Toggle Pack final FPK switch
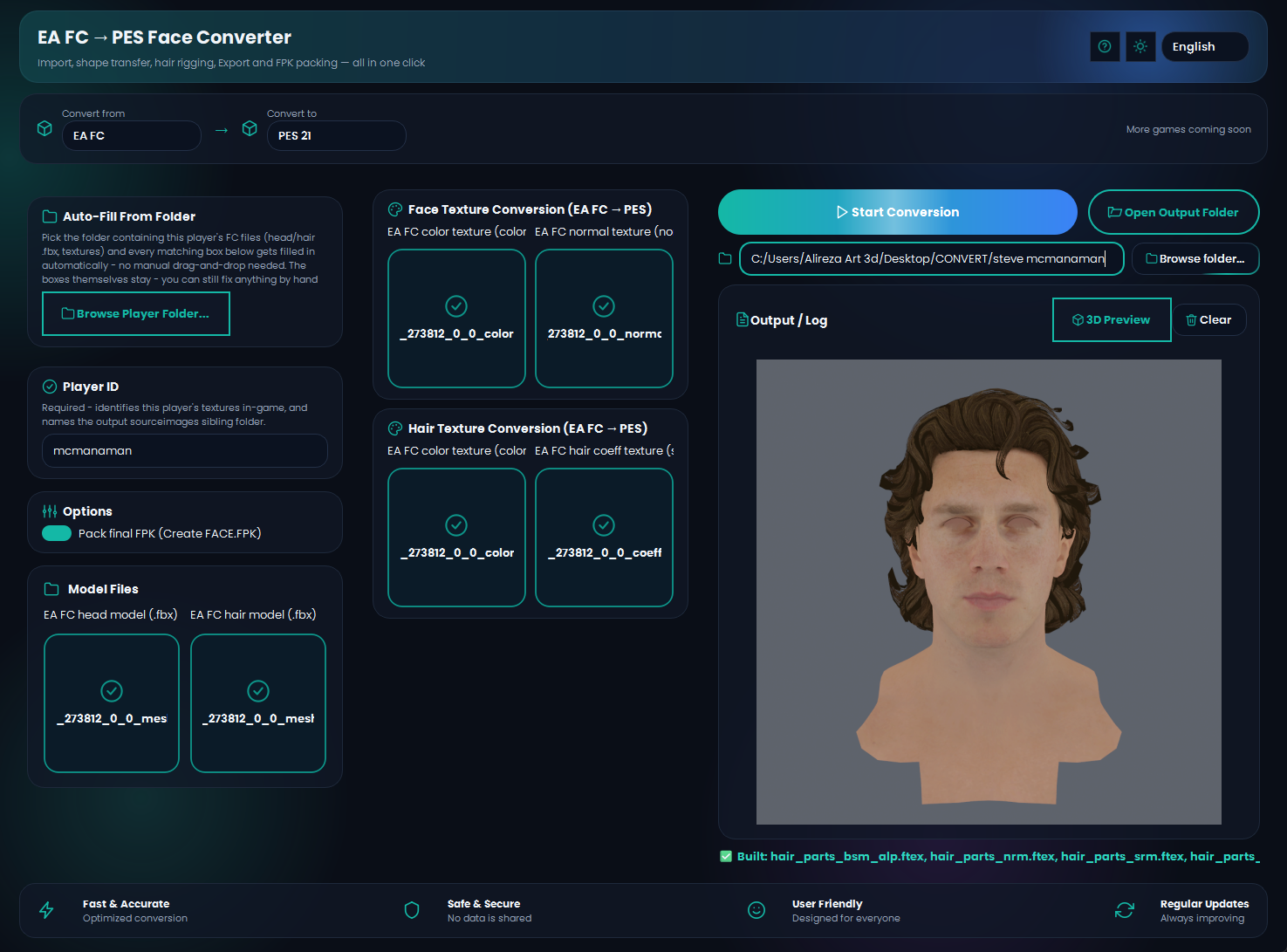This screenshot has width=1287, height=952. 57,533
